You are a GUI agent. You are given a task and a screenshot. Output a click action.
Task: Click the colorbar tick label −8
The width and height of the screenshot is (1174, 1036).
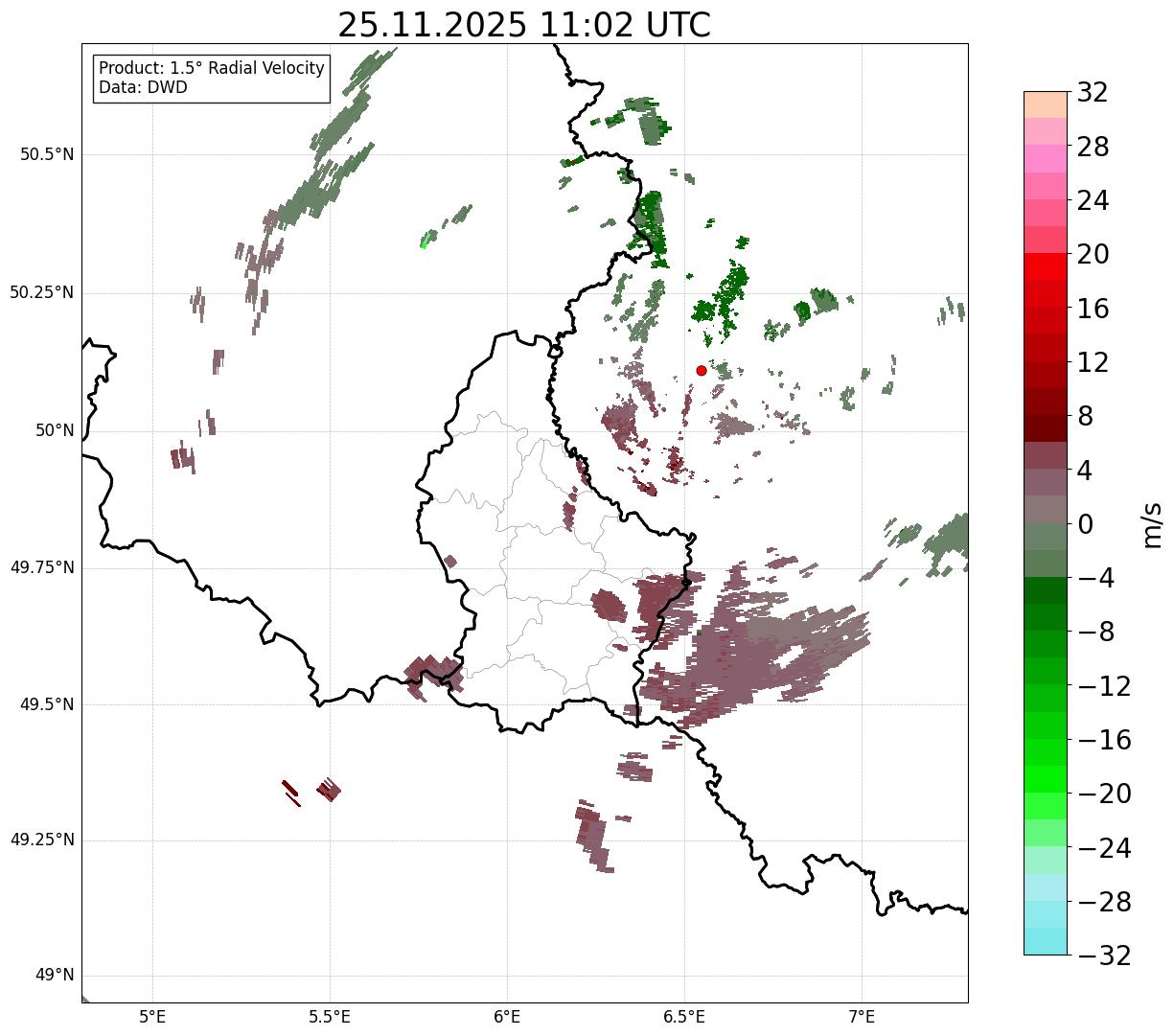[x=1095, y=632]
